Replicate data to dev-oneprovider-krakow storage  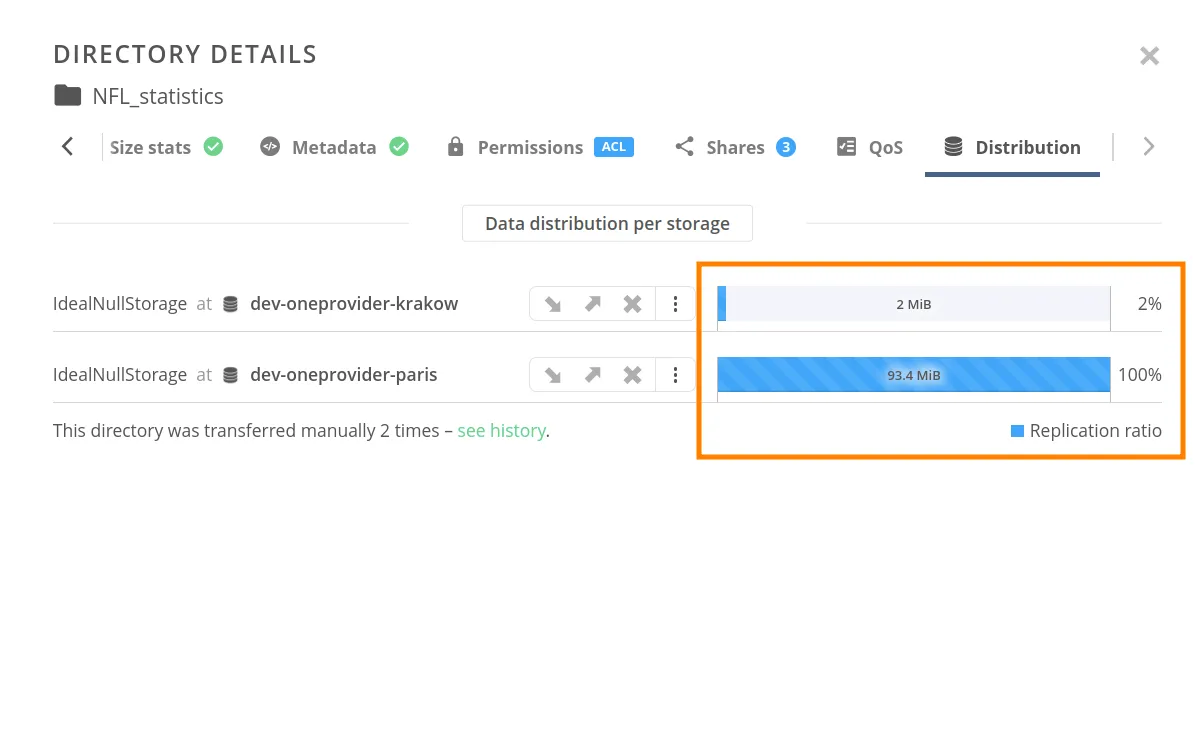[x=553, y=303]
